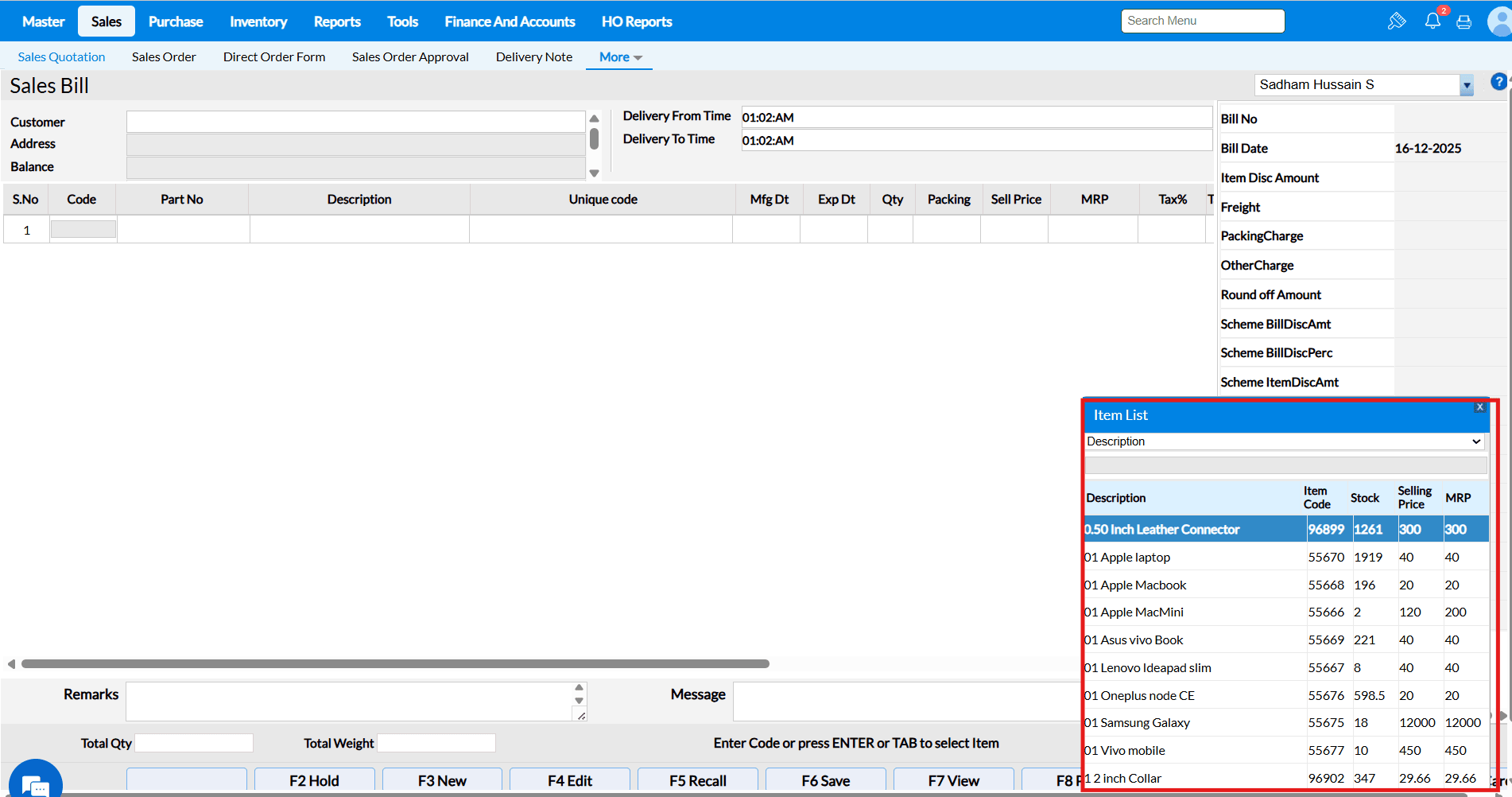Click left arrow of horizontal scrollbar
The image size is (1512, 797).
pyautogui.click(x=11, y=664)
